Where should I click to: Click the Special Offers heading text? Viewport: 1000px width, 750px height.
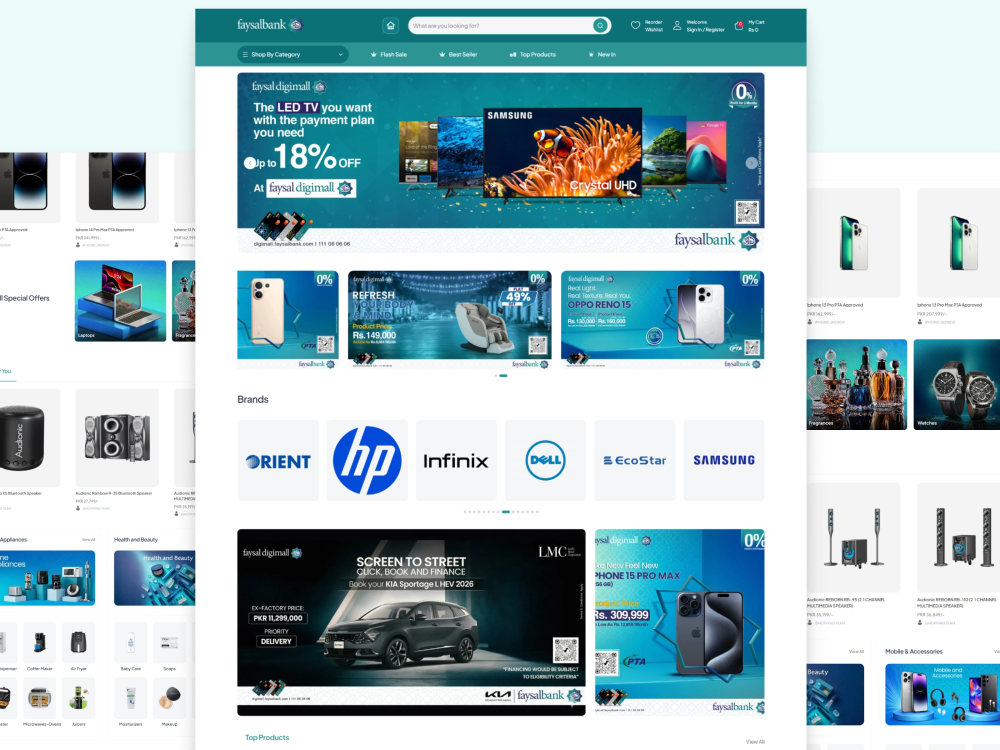point(26,298)
